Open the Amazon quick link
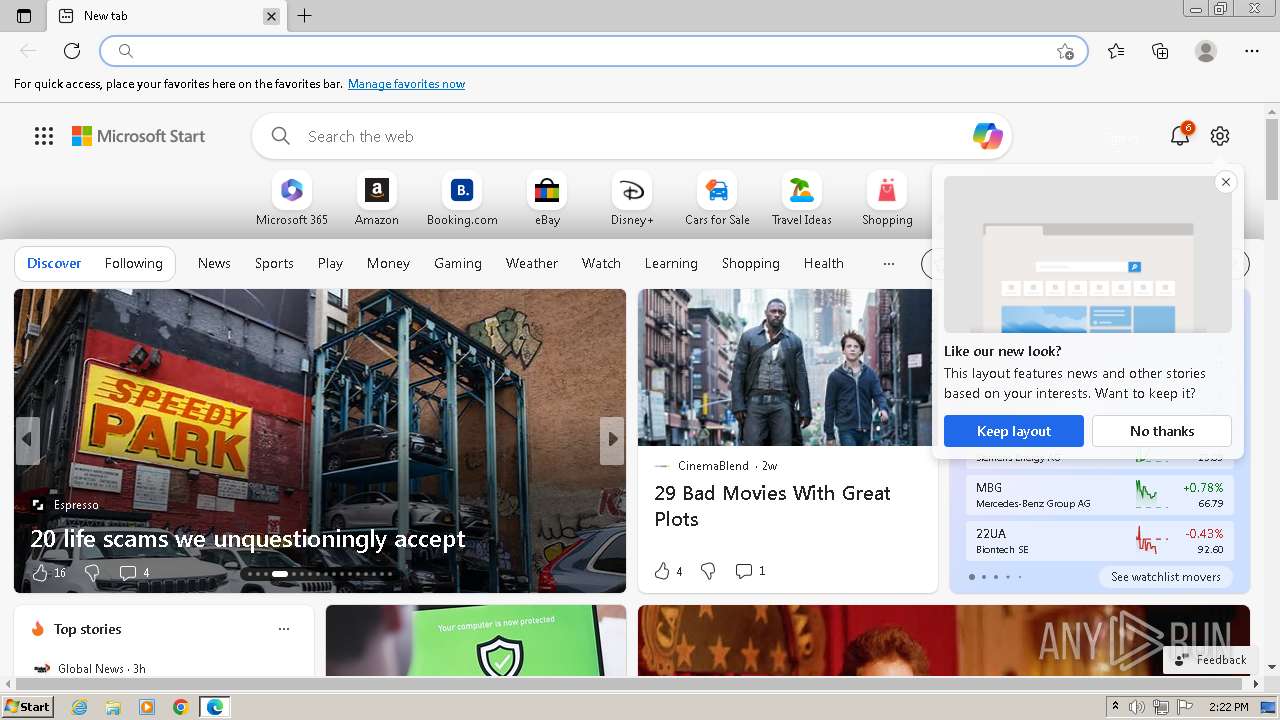This screenshot has height=720, width=1280. tap(377, 199)
